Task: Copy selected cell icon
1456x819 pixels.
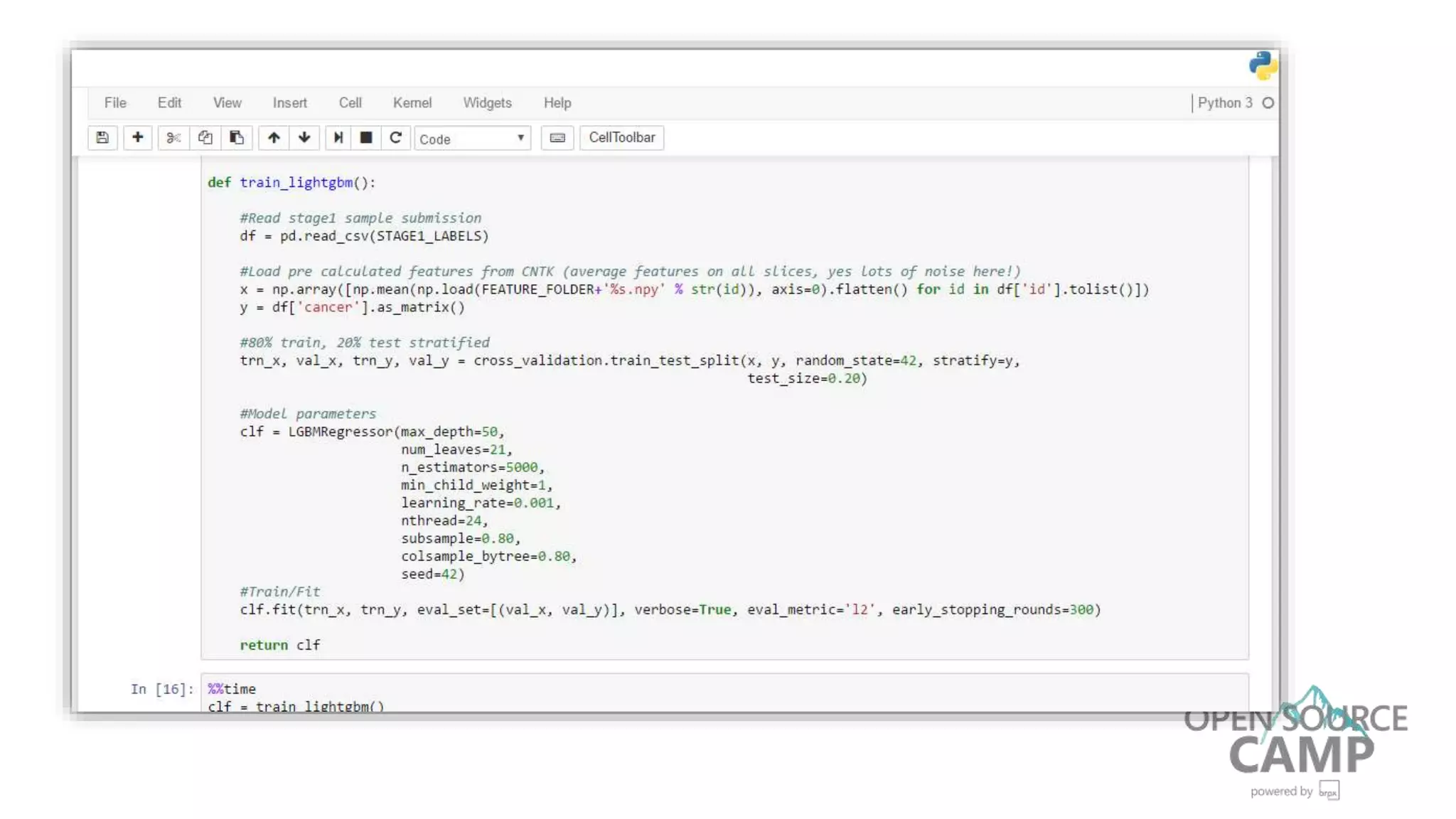Action: [x=205, y=138]
